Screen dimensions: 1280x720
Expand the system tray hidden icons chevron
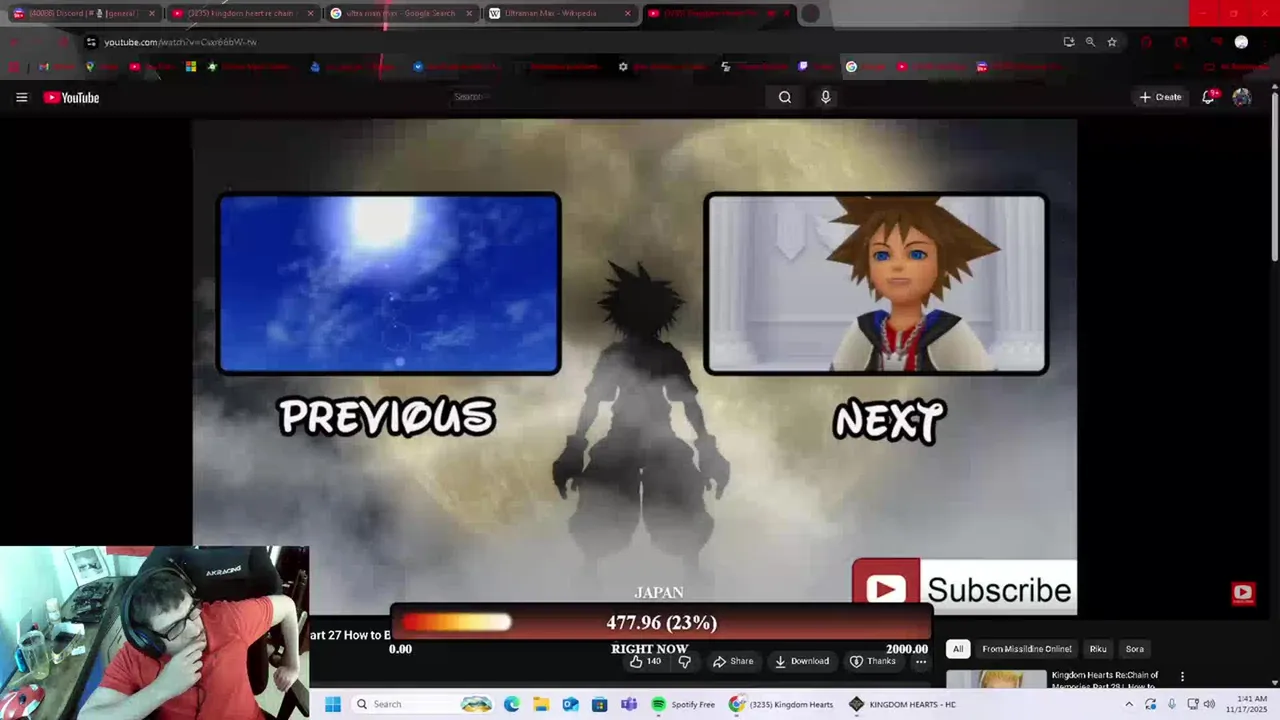1129,704
